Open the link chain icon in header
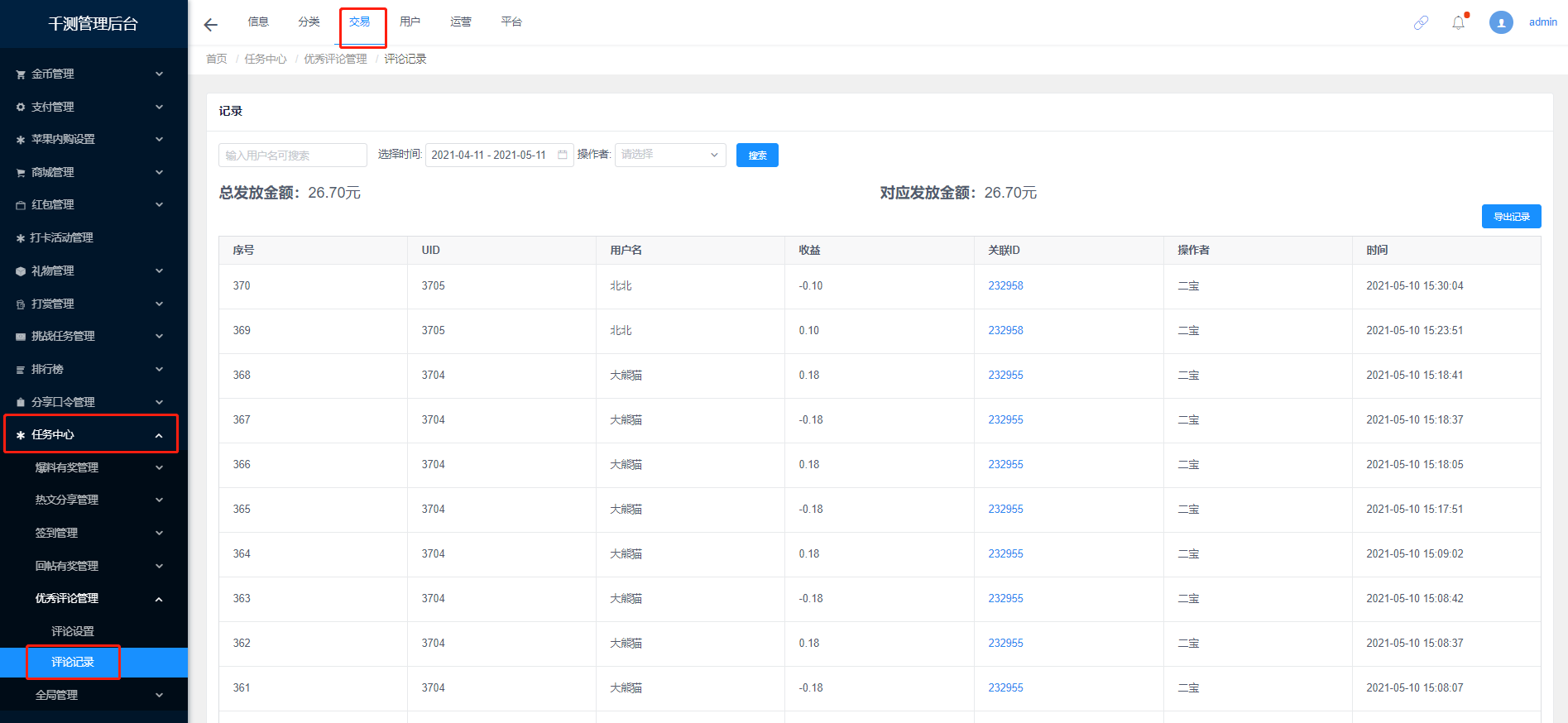Screen dimensions: 1568x723 [x=1421, y=23]
